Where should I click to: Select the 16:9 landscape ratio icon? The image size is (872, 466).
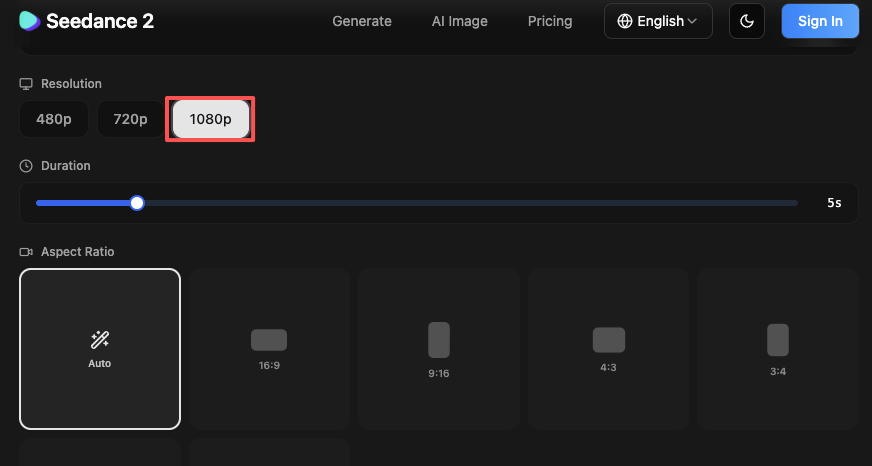pyautogui.click(x=268, y=340)
